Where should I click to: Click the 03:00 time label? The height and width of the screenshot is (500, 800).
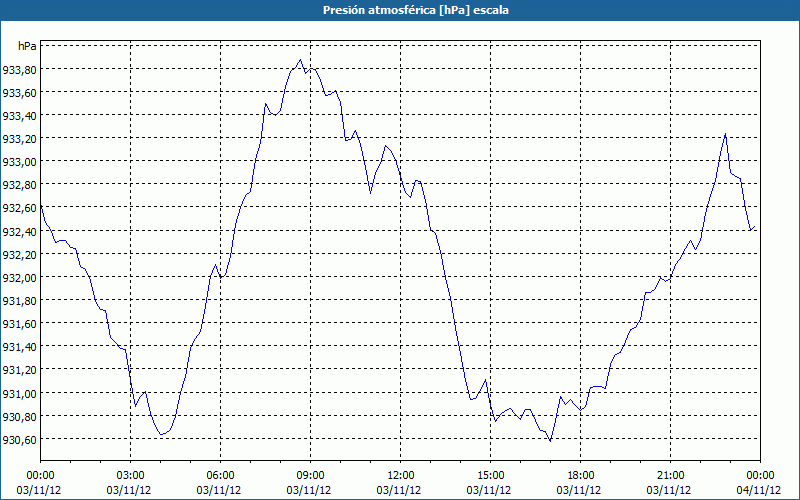131,476
